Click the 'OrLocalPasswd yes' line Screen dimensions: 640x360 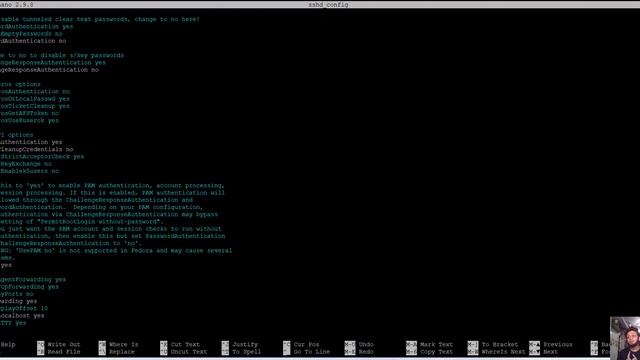point(35,99)
